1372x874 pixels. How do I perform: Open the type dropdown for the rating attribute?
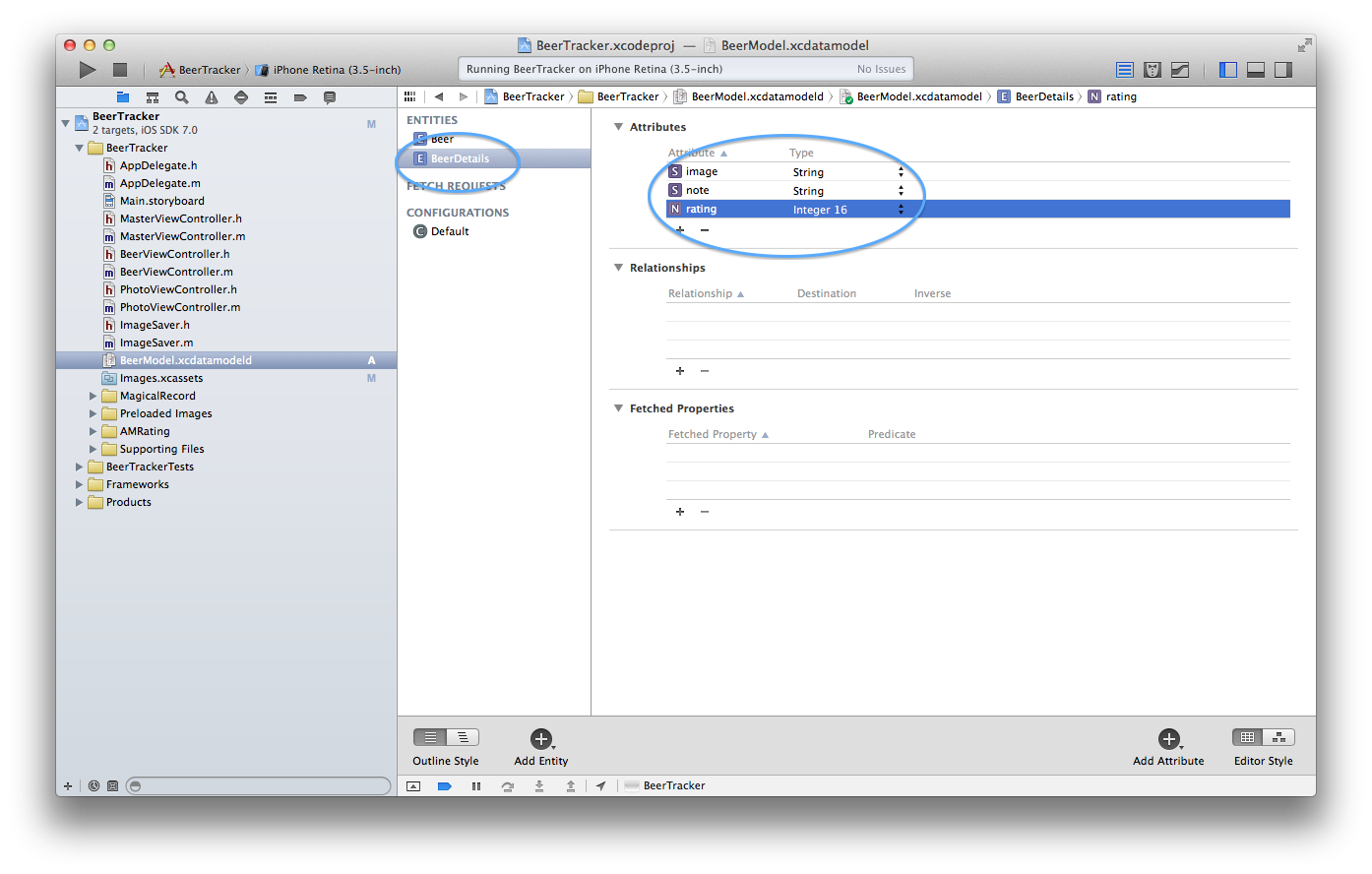(x=901, y=210)
